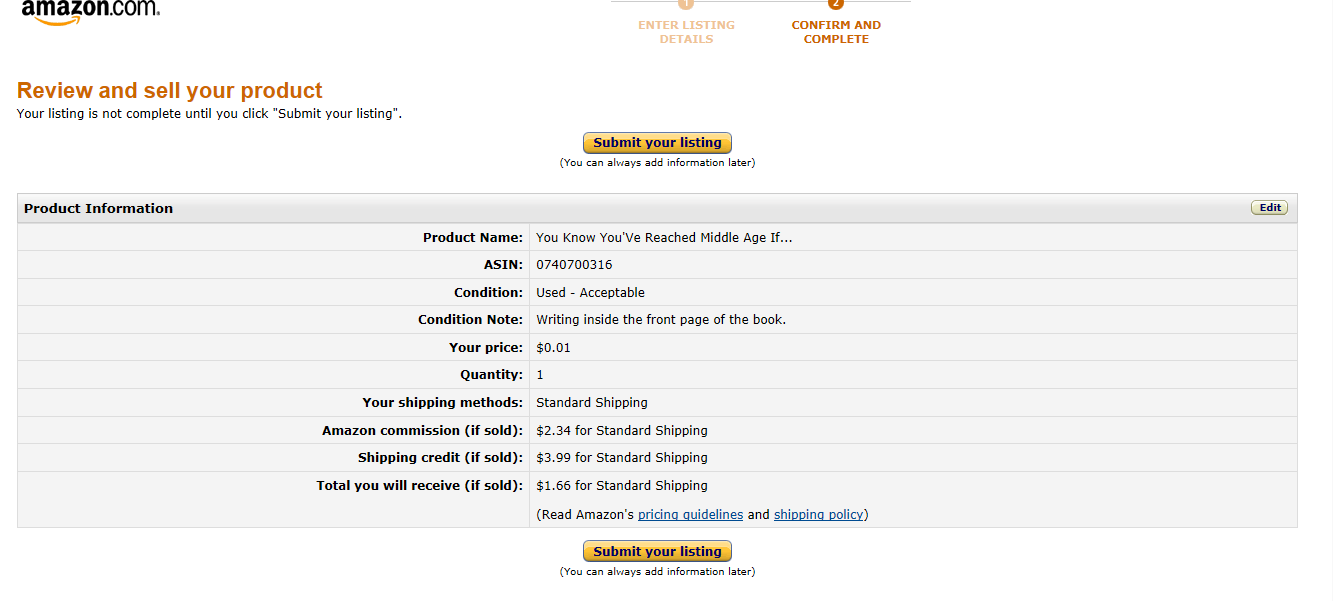Click the step 2 circle indicator
The width and height of the screenshot is (1333, 601).
tap(836, 5)
